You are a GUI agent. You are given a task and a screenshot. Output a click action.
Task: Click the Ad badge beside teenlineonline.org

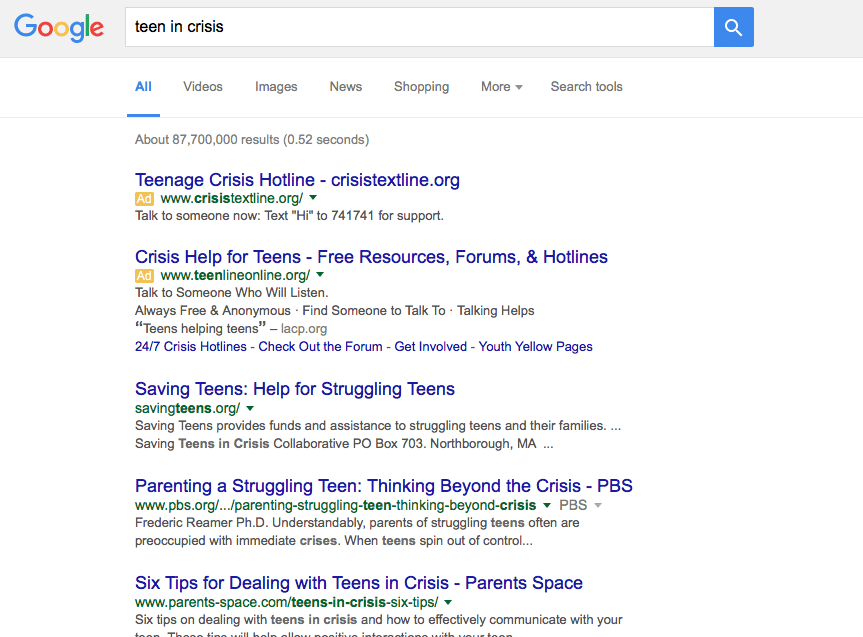(x=144, y=276)
